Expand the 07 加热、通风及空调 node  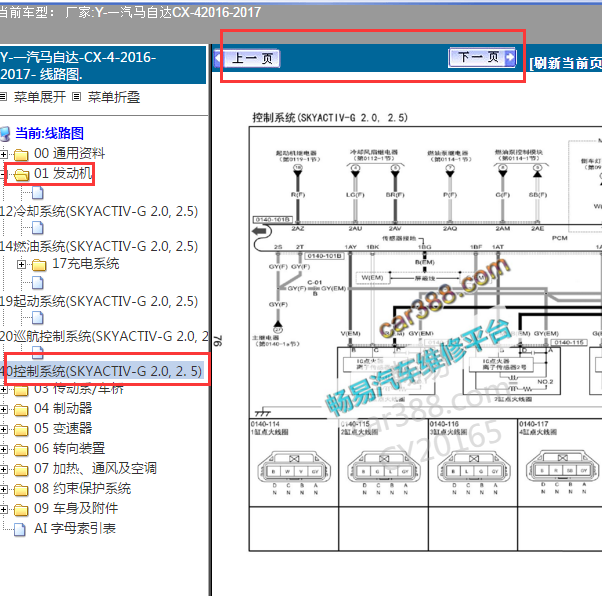tap(3, 469)
